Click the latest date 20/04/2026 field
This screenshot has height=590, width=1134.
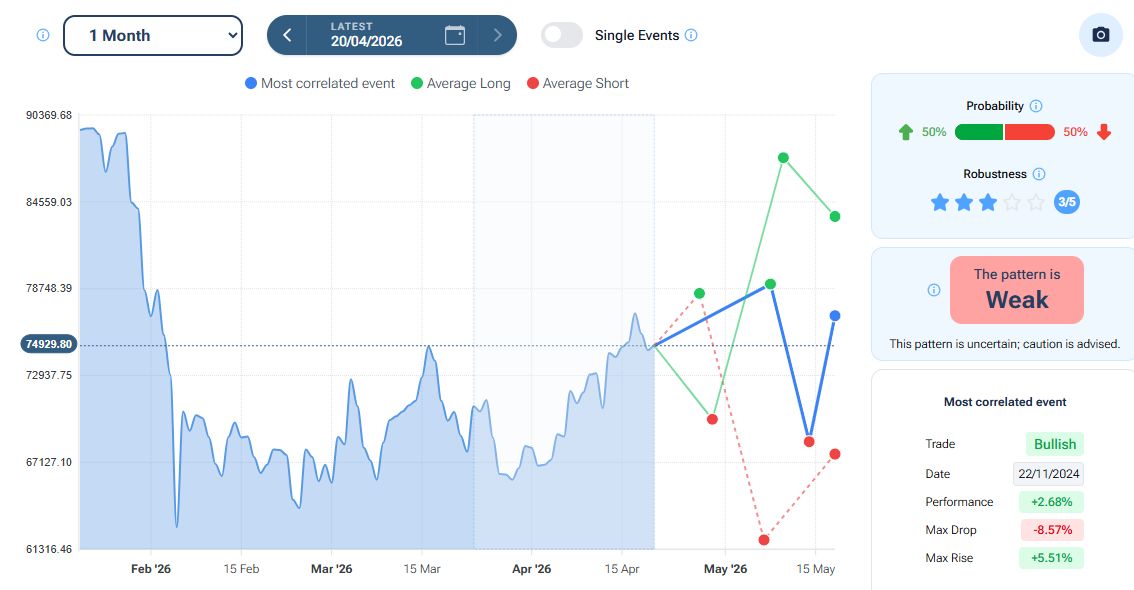[365, 35]
